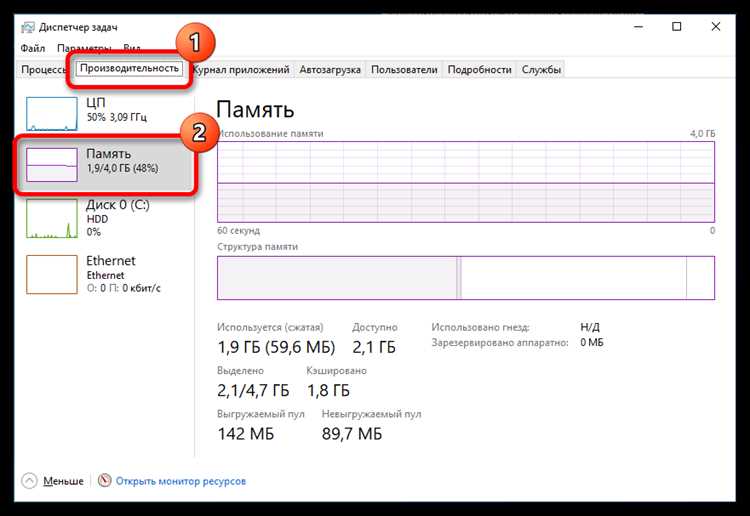750x516 pixels.
Task: Switch to the Службы tab
Action: [541, 70]
